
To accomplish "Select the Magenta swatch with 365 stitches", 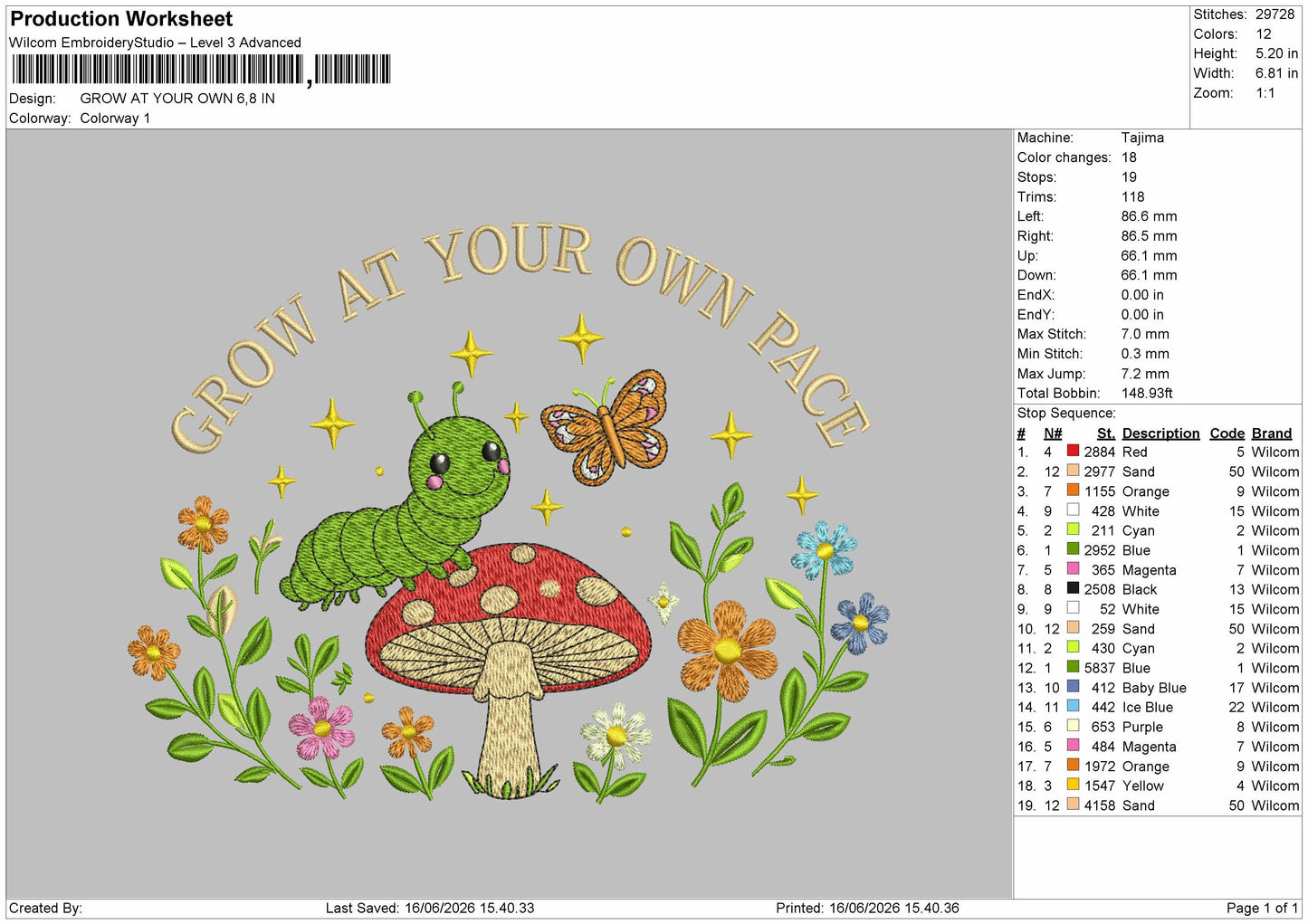I will (x=1073, y=569).
